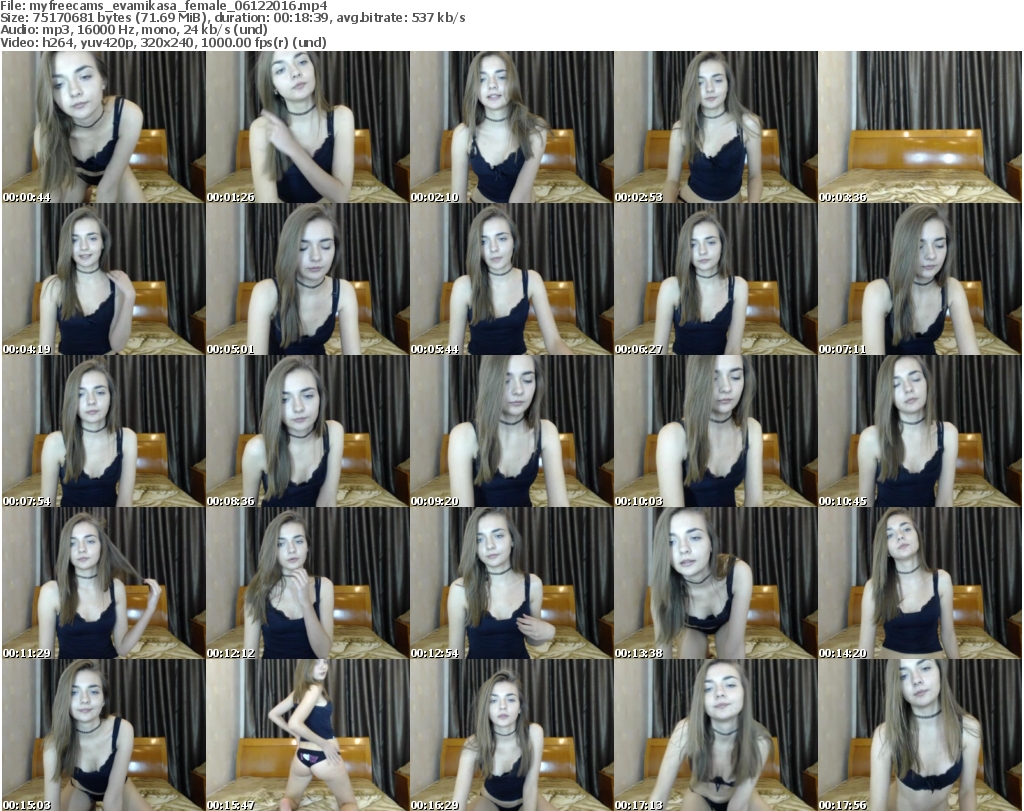Image resolution: width=1024 pixels, height=811 pixels.
Task: Select the thumbnail stamped 00:02:53
Action: pyautogui.click(x=716, y=127)
